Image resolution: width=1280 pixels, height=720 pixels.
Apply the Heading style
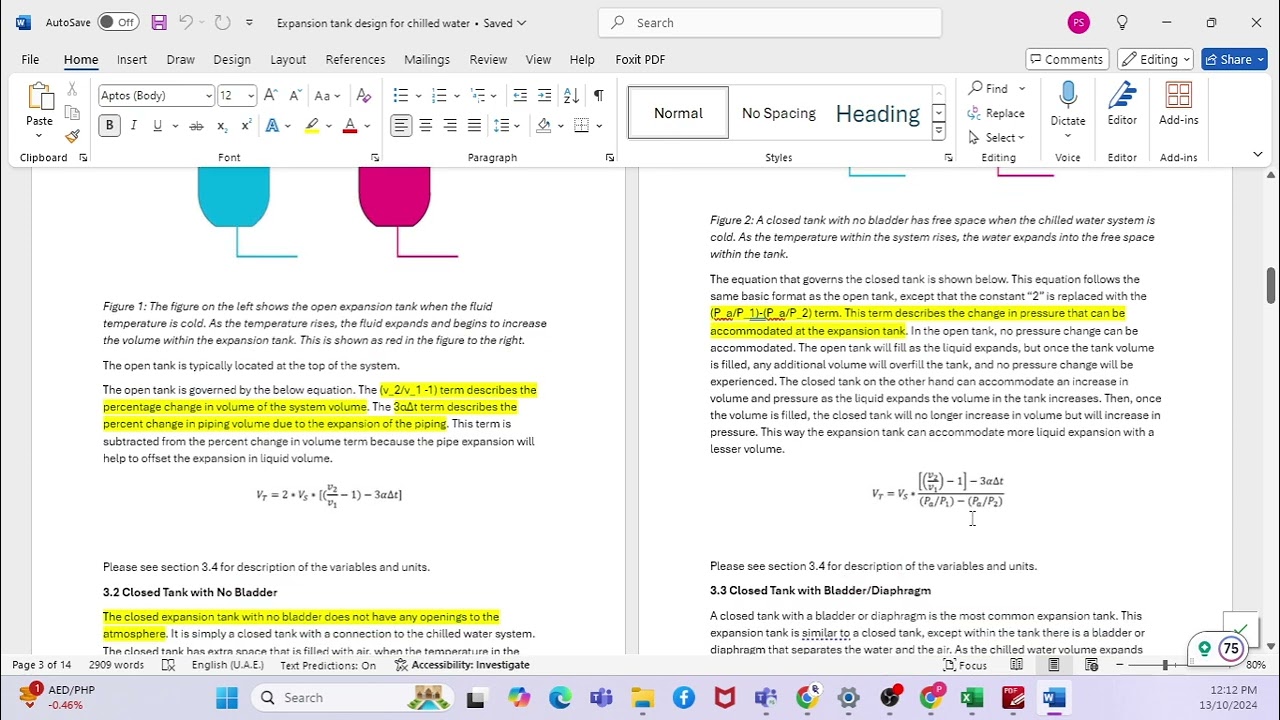(x=878, y=113)
